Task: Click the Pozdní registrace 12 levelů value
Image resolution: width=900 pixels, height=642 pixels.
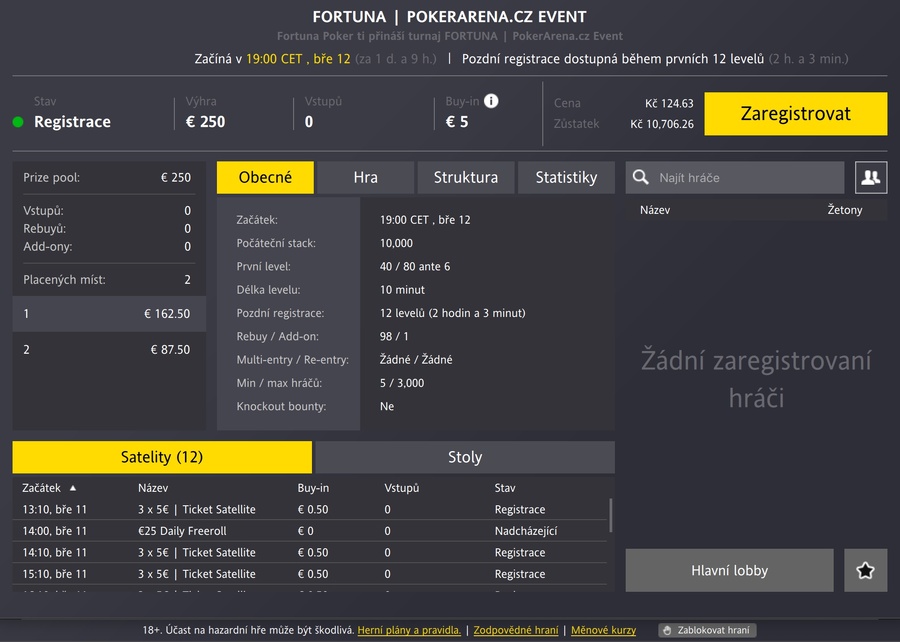Action: (x=452, y=313)
